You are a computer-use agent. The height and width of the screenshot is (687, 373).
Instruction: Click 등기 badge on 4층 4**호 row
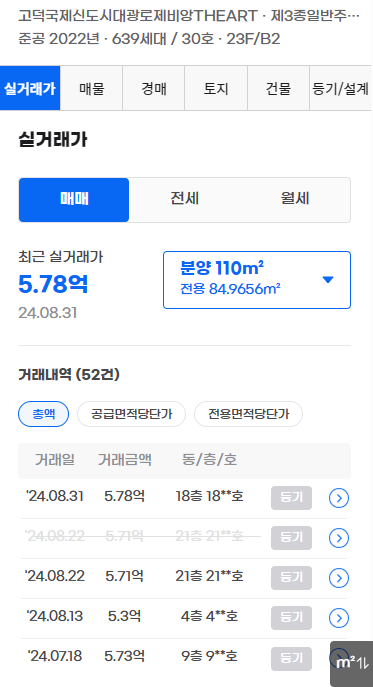[x=291, y=618]
